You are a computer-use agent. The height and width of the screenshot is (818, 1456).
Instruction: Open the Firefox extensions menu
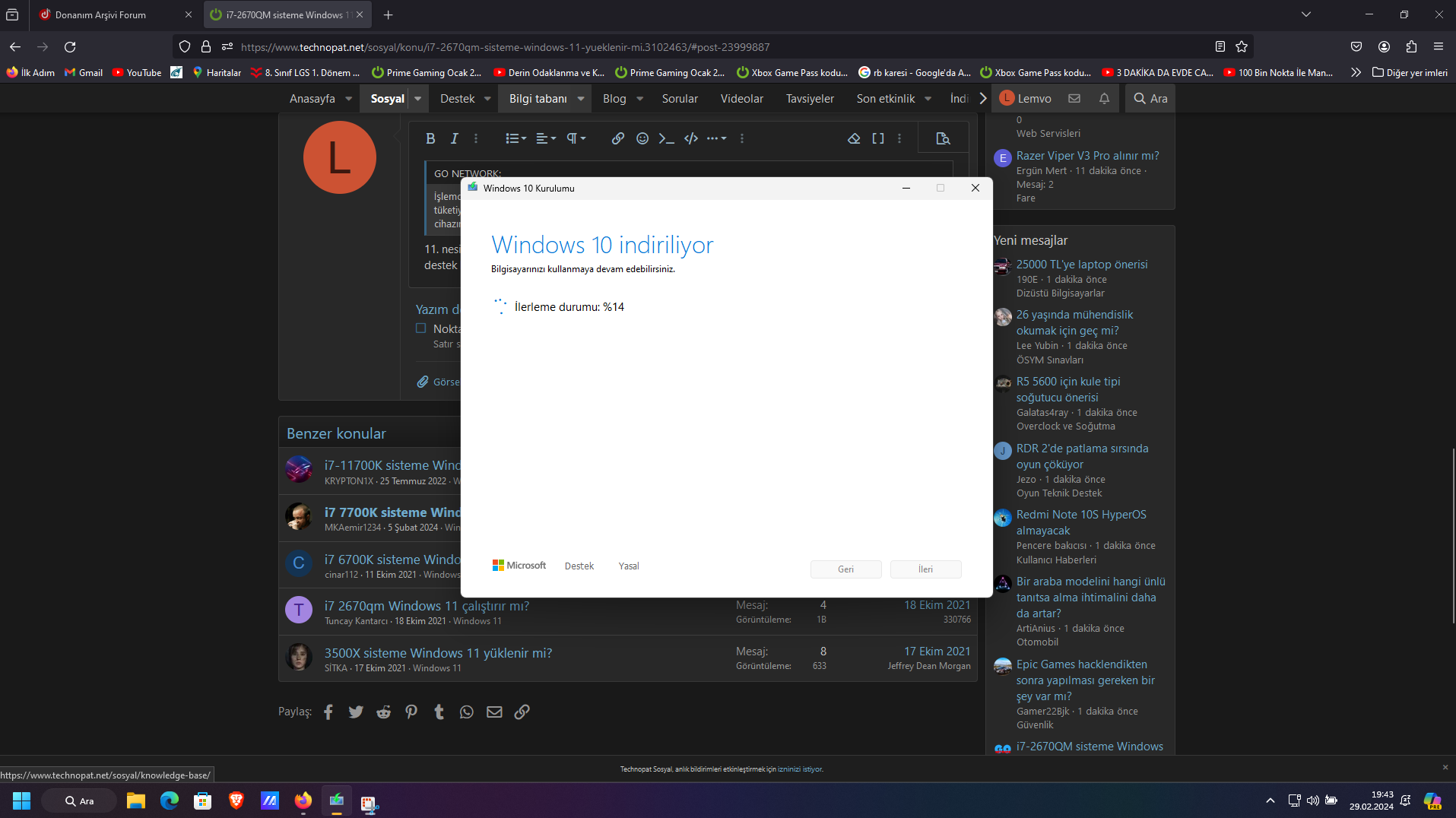(x=1411, y=46)
